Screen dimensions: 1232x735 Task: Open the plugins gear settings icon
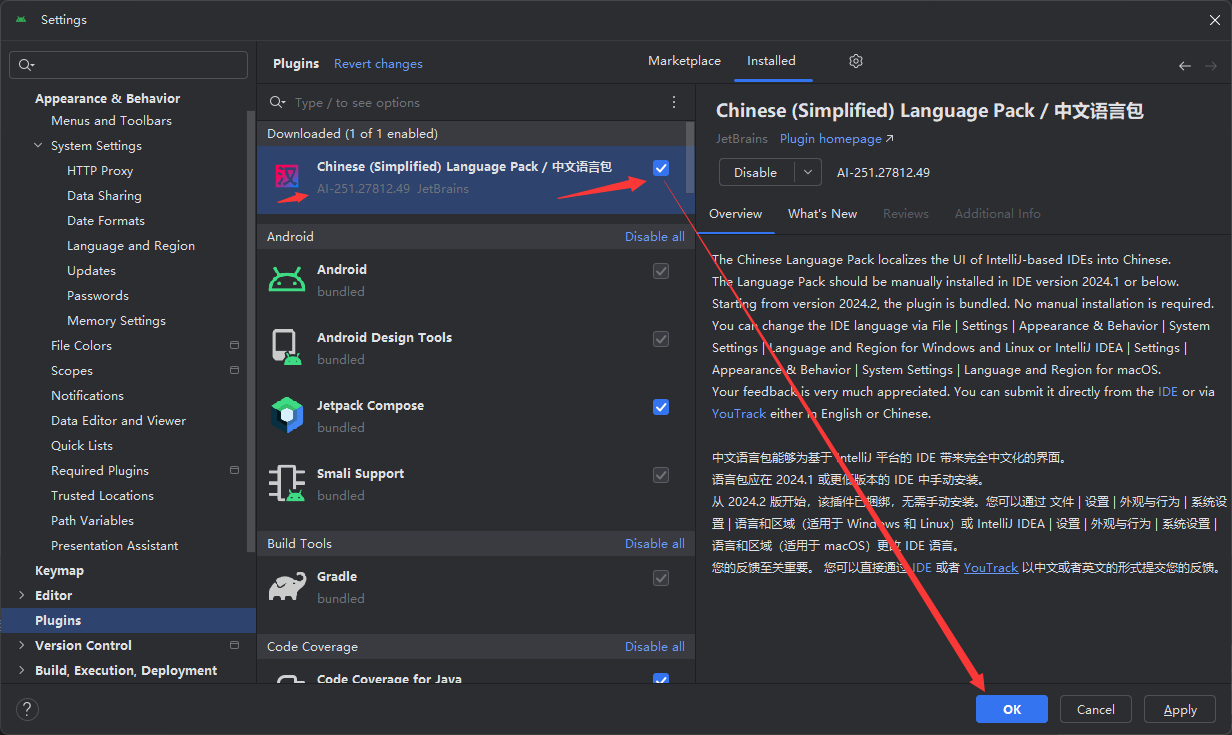click(856, 61)
